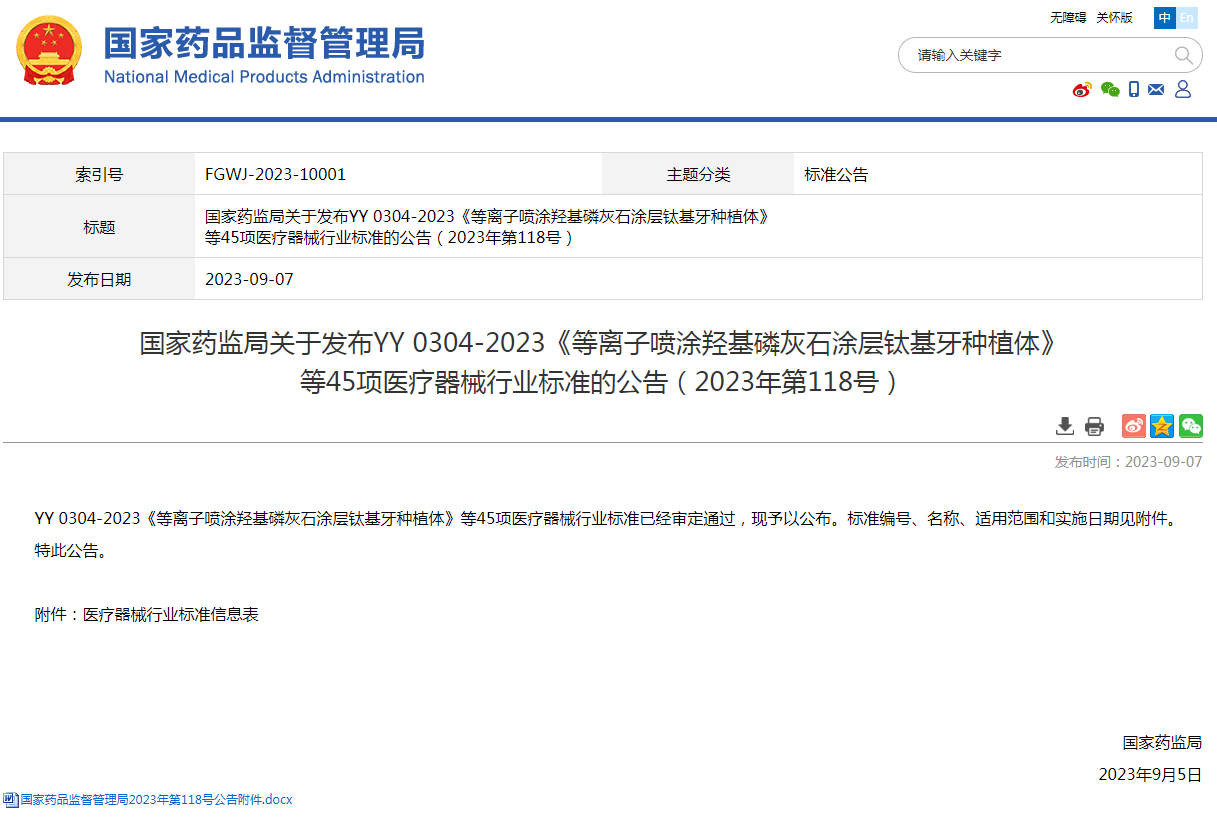Switch language to 中 (Chinese)
The image size is (1217, 818).
(x=1165, y=18)
